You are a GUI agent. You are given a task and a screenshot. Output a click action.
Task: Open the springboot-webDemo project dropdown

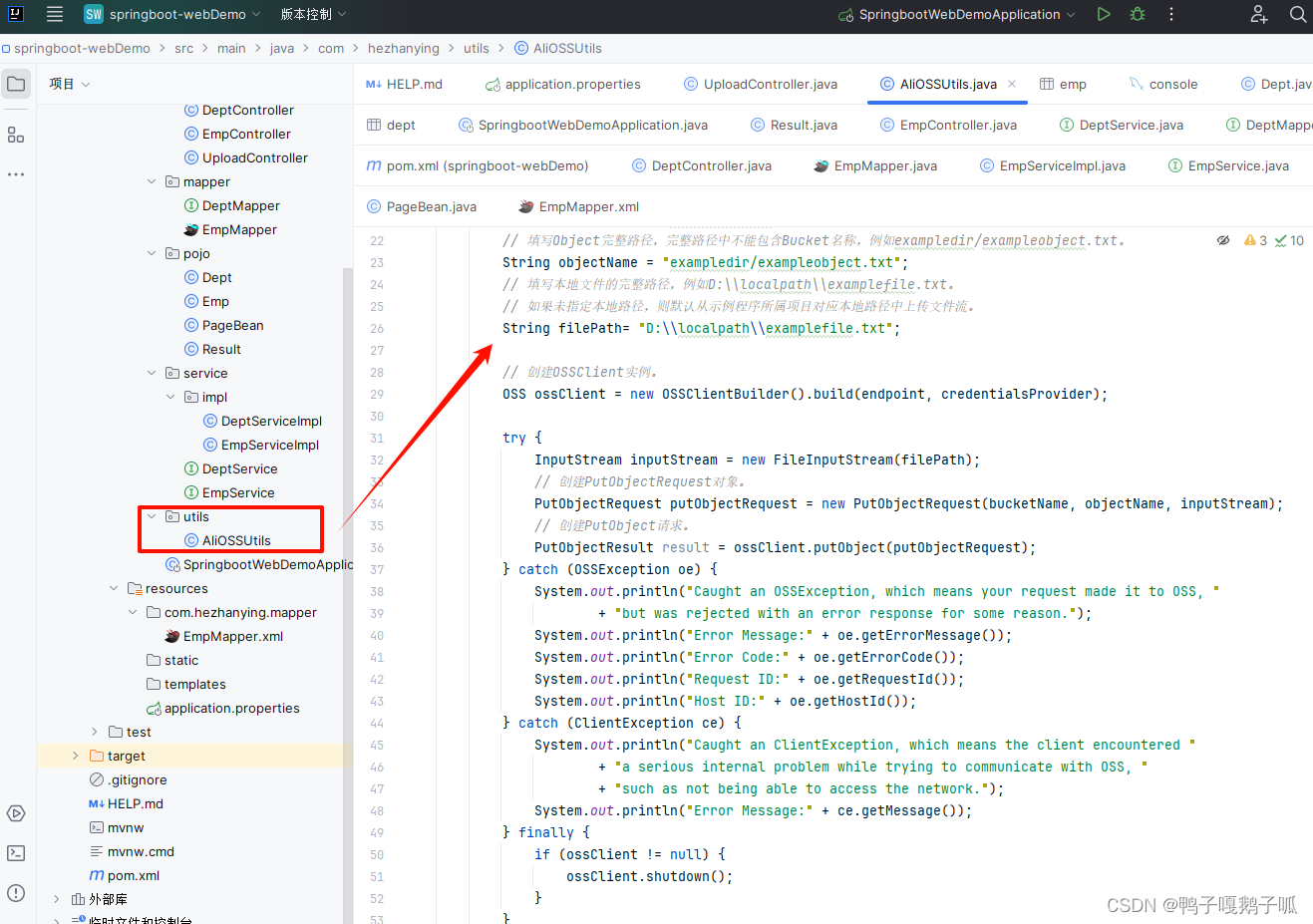(172, 14)
